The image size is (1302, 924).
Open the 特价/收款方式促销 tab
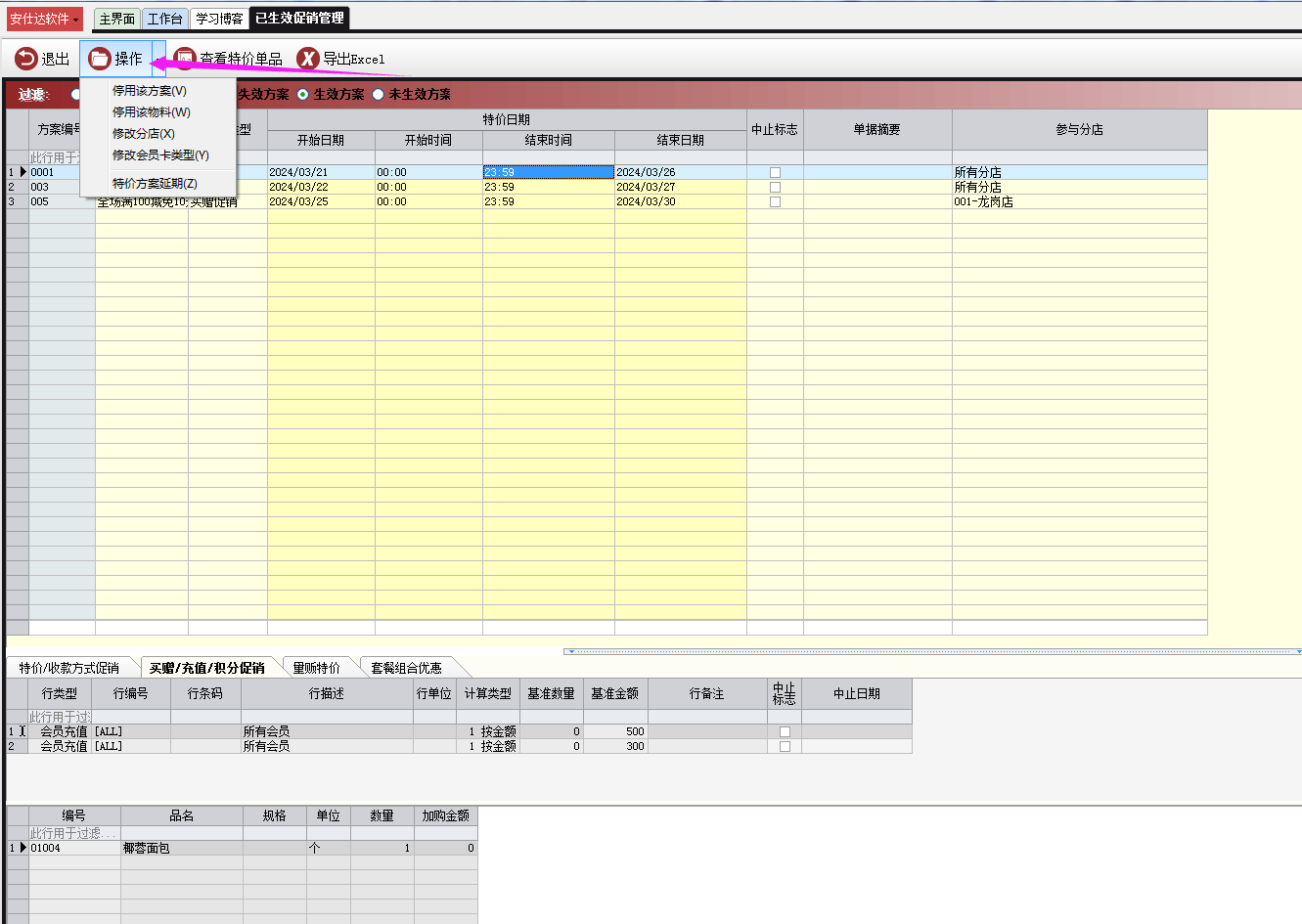[x=69, y=668]
